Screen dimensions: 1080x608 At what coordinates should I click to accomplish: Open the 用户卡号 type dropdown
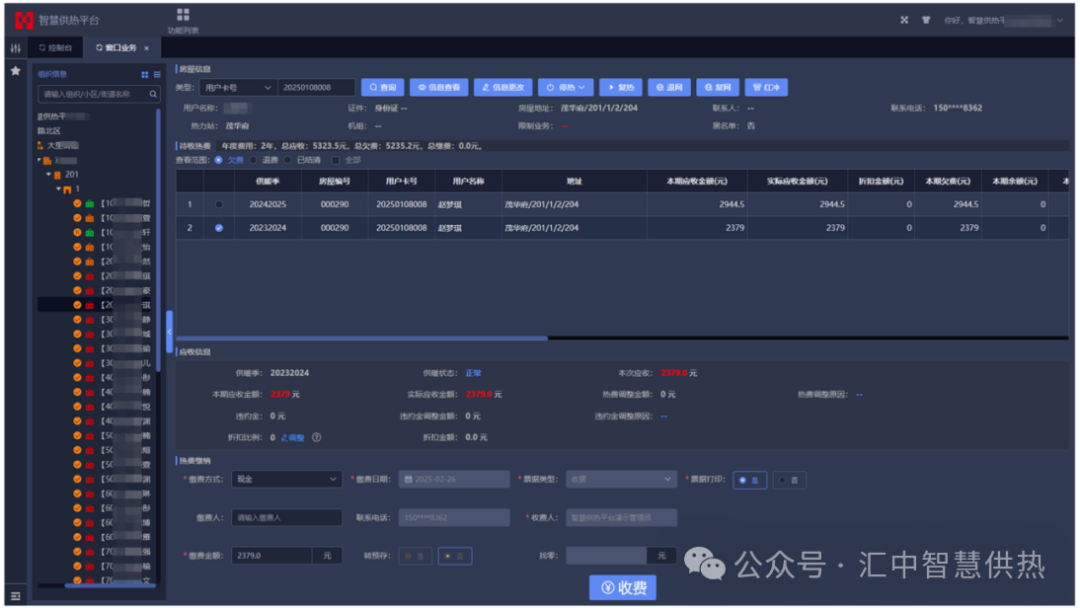238,87
